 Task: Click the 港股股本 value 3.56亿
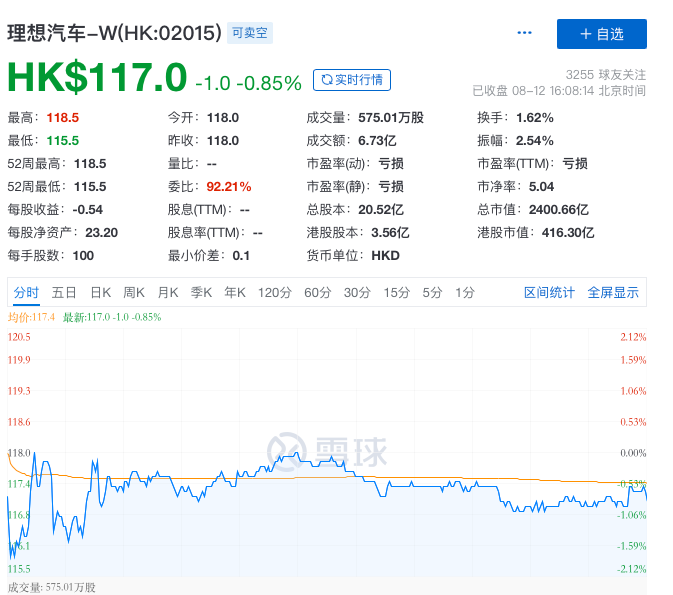pyautogui.click(x=390, y=232)
